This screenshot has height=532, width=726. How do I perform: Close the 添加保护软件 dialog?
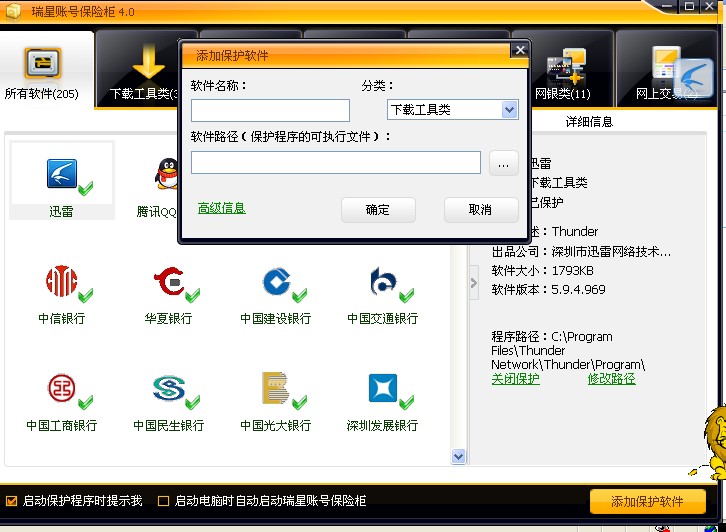[x=520, y=50]
